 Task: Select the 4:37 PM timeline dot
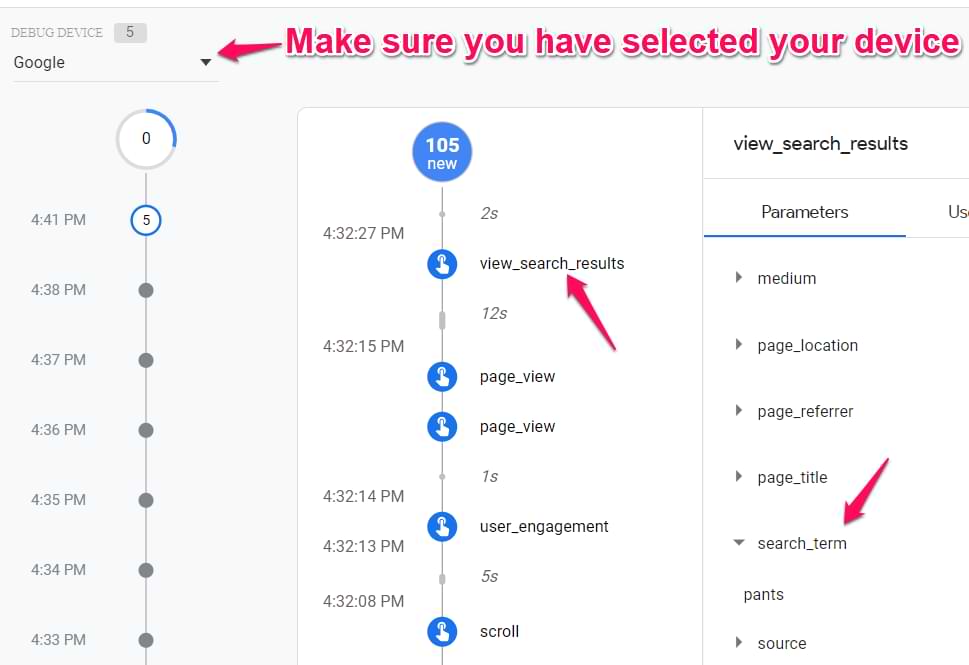point(146,360)
